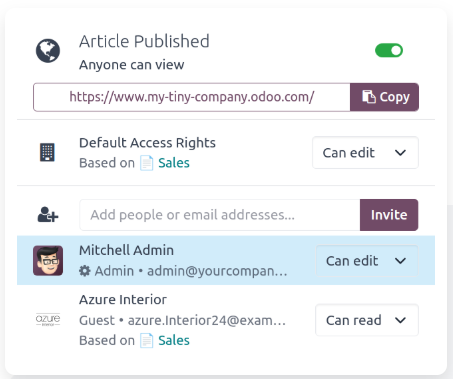Click the clipboard icon on Copy button
This screenshot has width=453, height=379.
[369, 97]
